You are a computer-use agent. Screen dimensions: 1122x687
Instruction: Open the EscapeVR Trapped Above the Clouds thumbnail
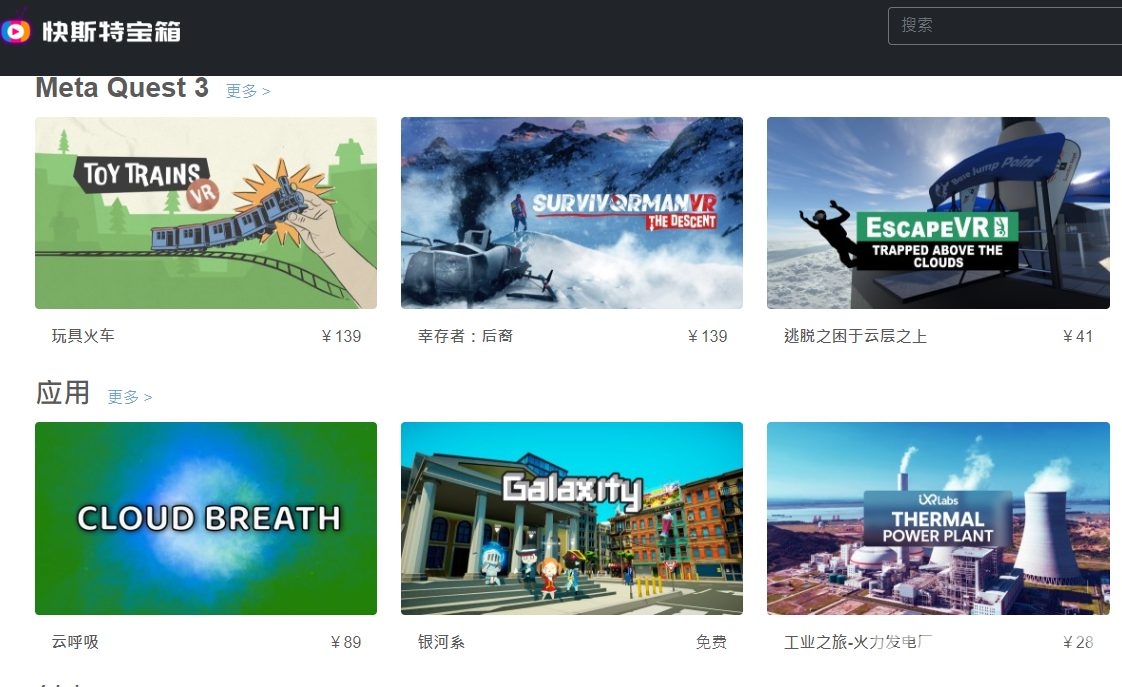(x=938, y=213)
